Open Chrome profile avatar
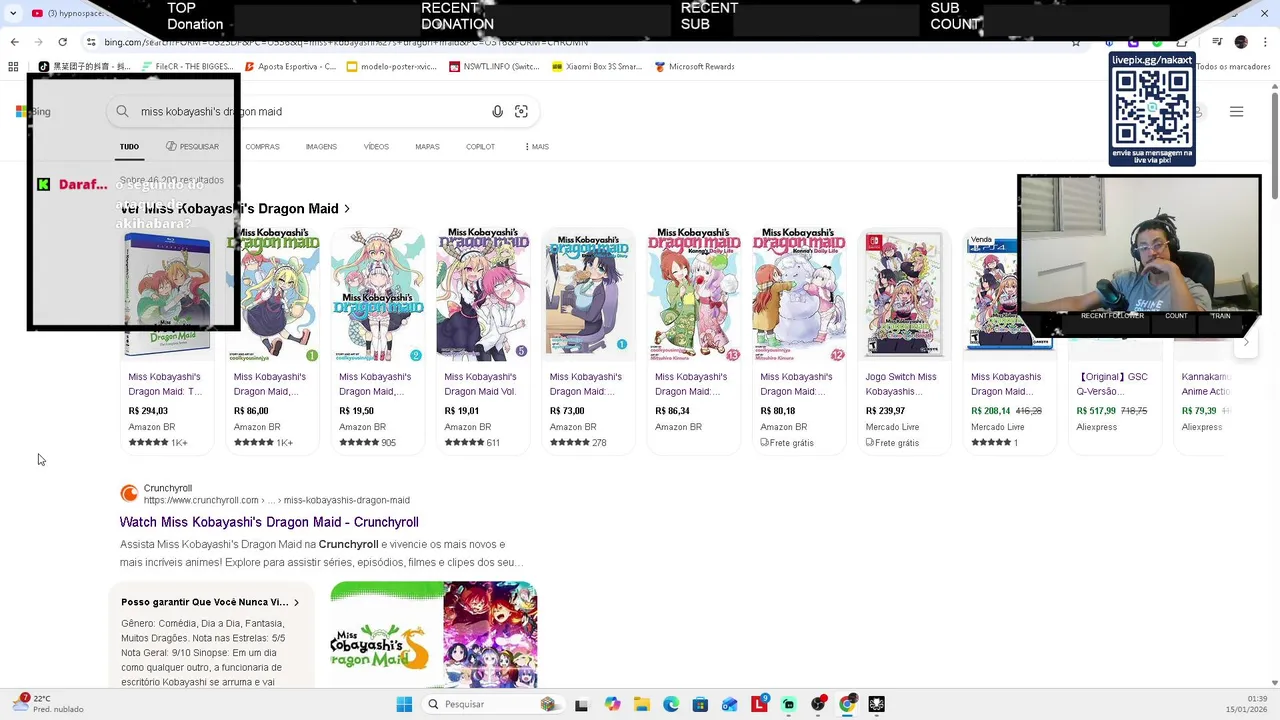 1241,42
